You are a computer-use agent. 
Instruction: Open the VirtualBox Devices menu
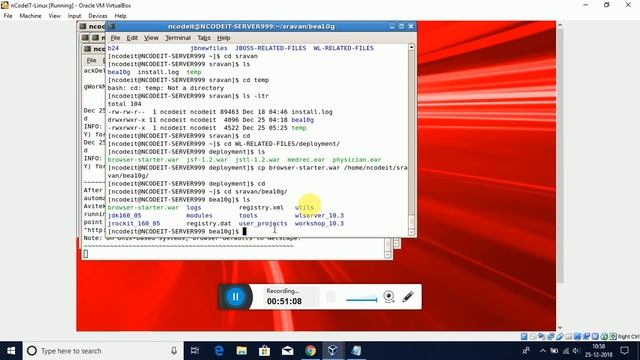pyautogui.click(x=98, y=16)
